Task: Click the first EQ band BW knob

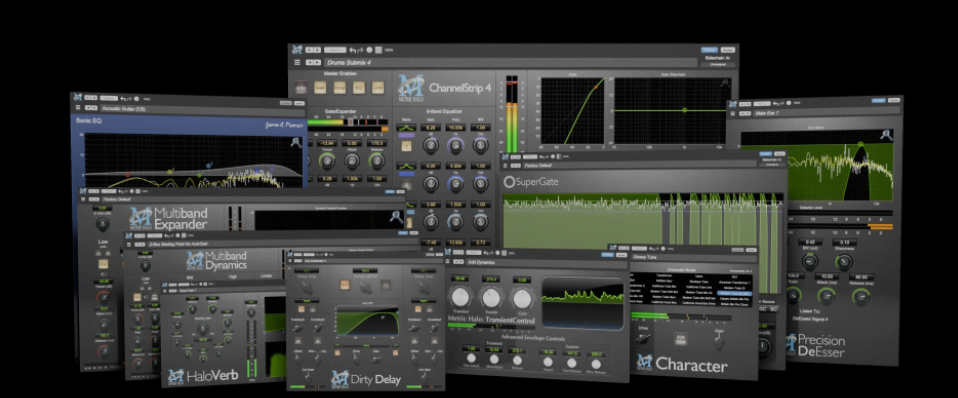Action: (x=480, y=146)
